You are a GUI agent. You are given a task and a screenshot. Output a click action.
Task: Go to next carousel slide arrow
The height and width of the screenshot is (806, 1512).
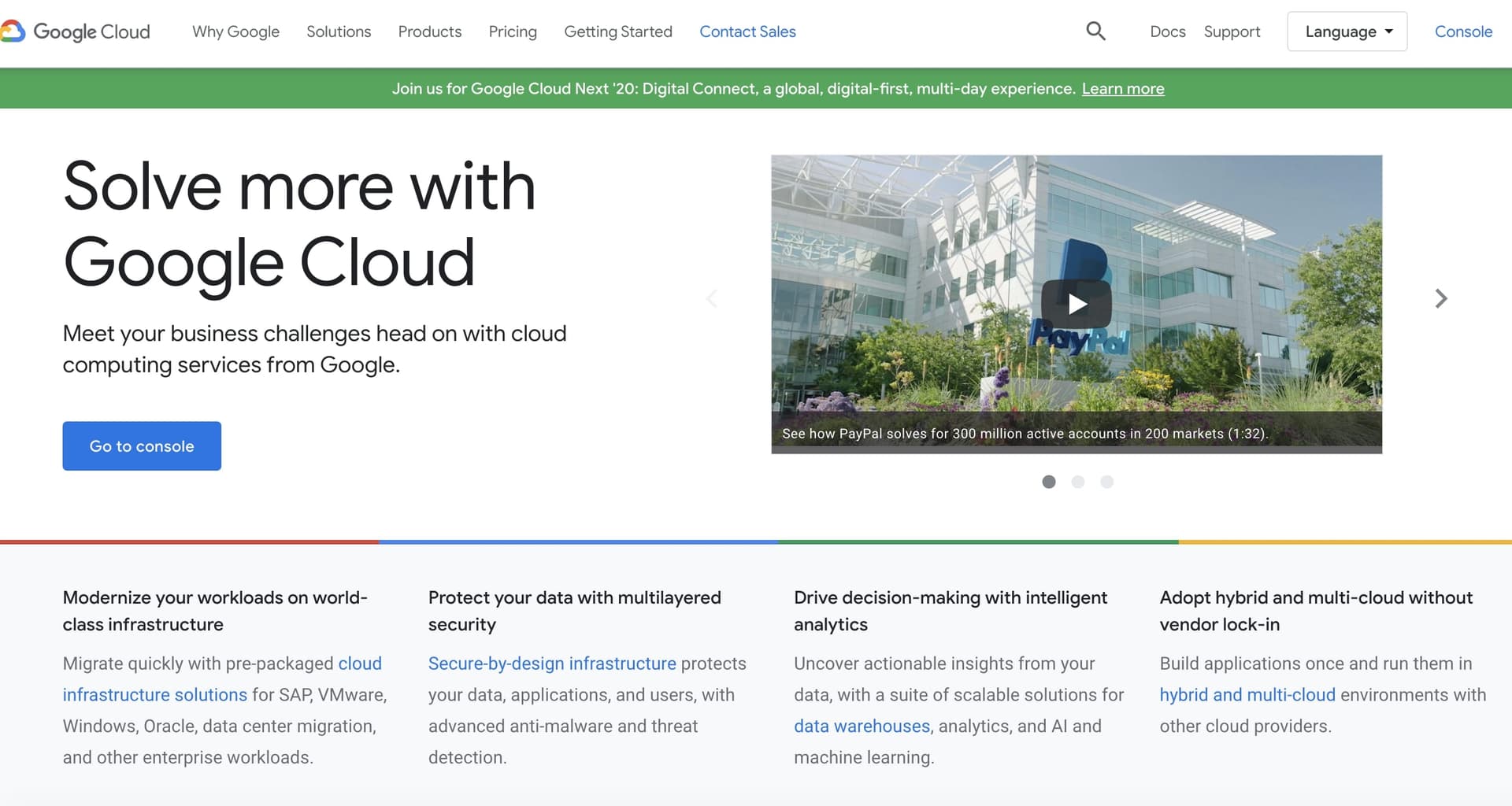pos(1441,298)
